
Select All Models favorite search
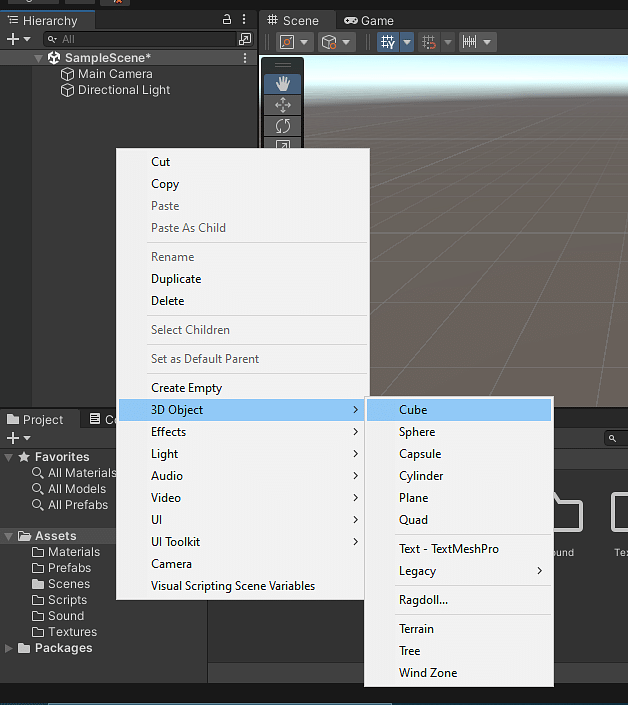[70, 489]
